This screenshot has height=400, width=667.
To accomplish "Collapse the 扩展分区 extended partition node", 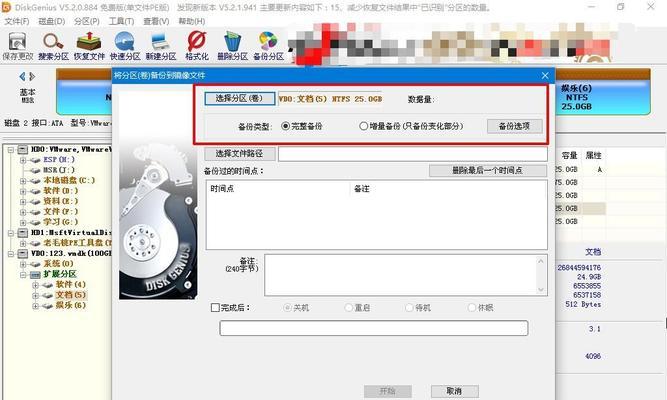I will pos(23,274).
